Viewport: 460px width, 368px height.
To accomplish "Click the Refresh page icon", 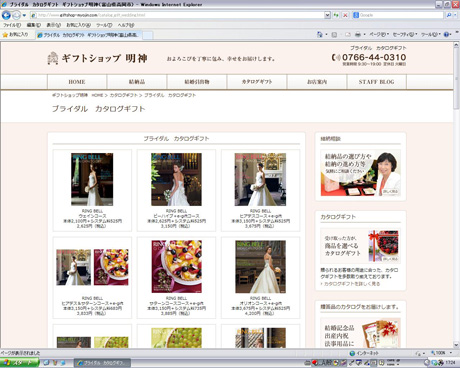I will pyautogui.click(x=336, y=15).
